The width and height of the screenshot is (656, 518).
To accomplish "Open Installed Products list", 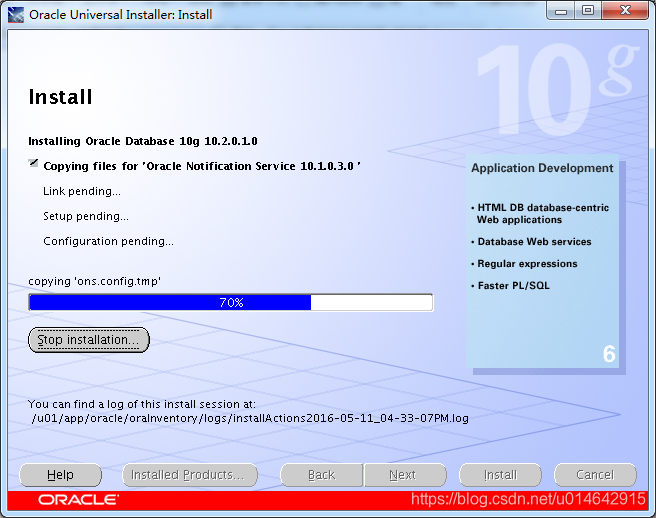I will (x=190, y=475).
